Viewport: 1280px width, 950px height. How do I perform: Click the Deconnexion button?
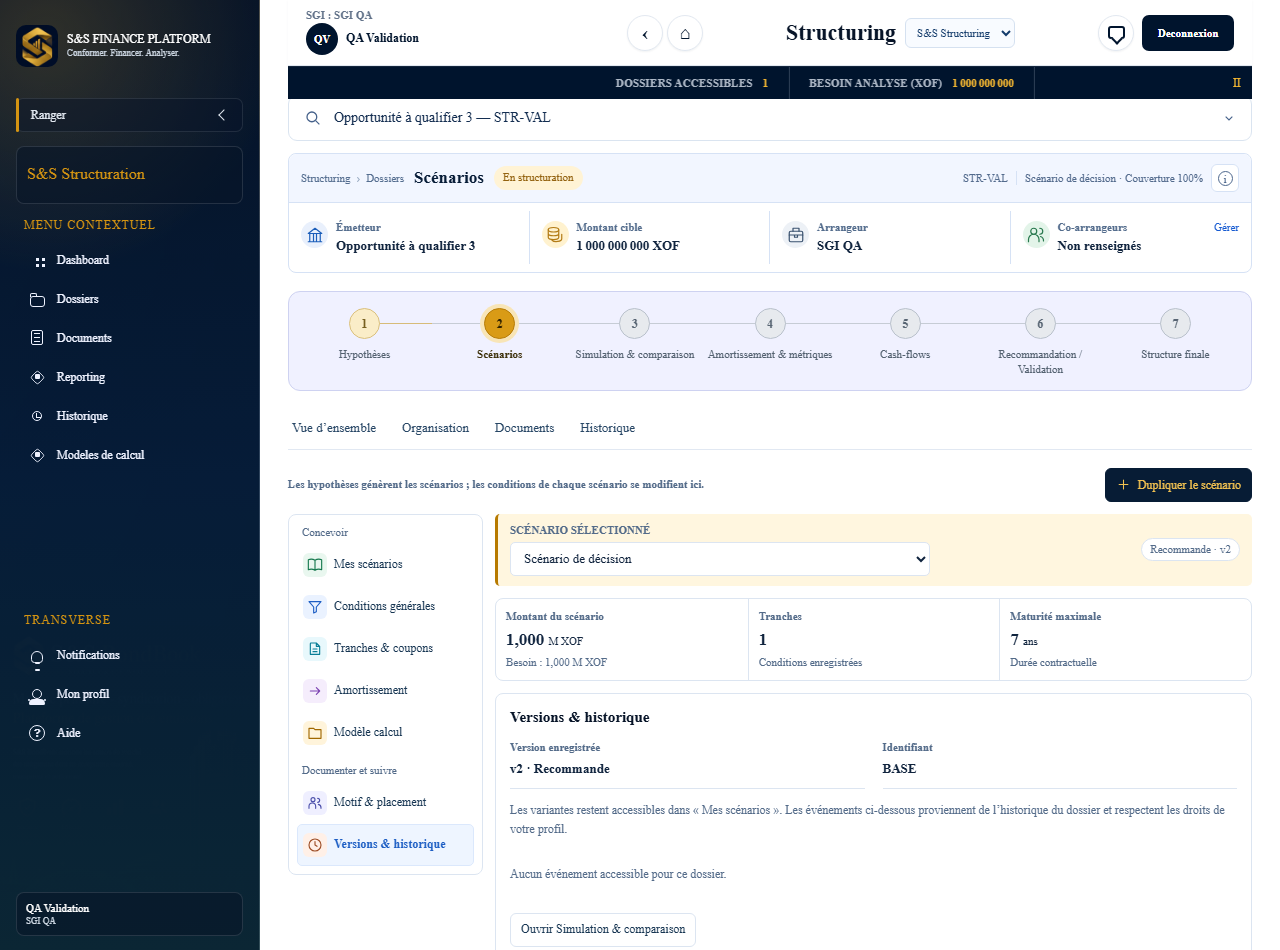coord(1188,33)
